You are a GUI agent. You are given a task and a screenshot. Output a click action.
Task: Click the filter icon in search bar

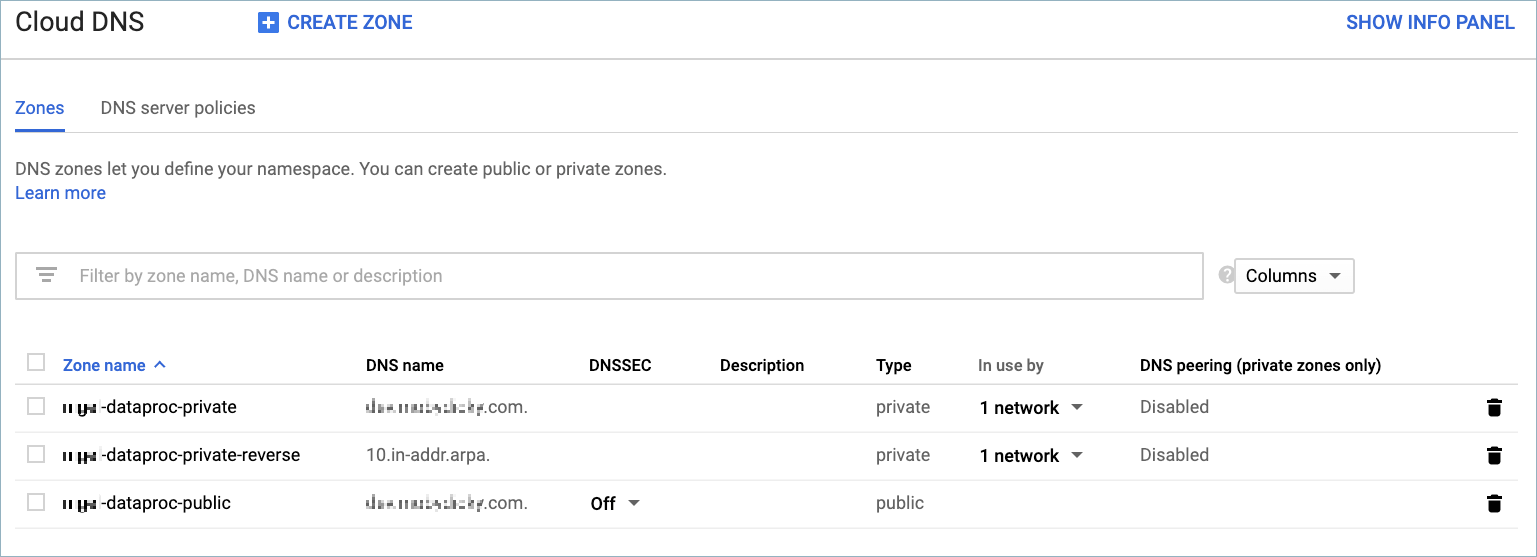tap(46, 276)
